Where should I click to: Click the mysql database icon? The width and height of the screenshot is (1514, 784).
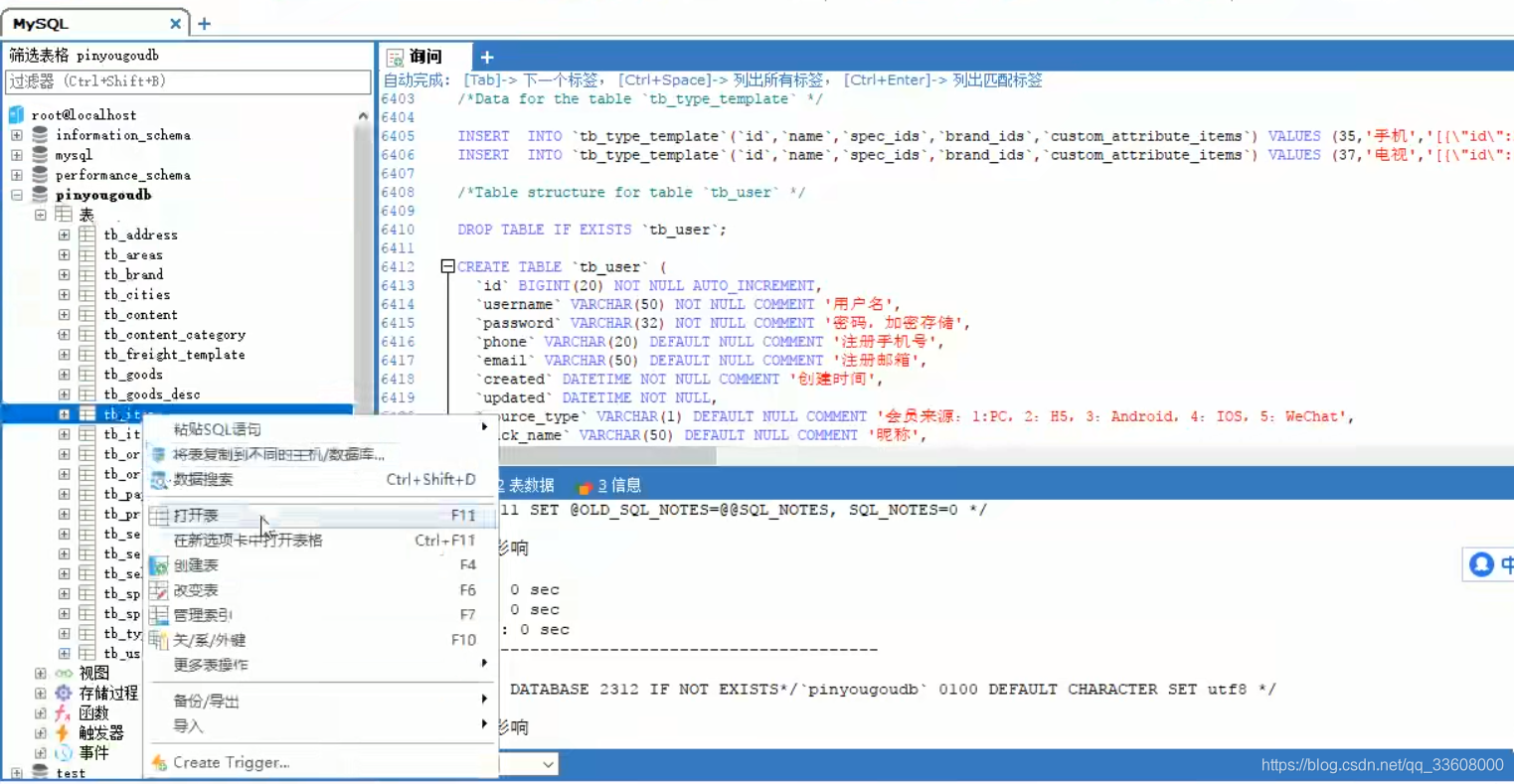(40, 155)
